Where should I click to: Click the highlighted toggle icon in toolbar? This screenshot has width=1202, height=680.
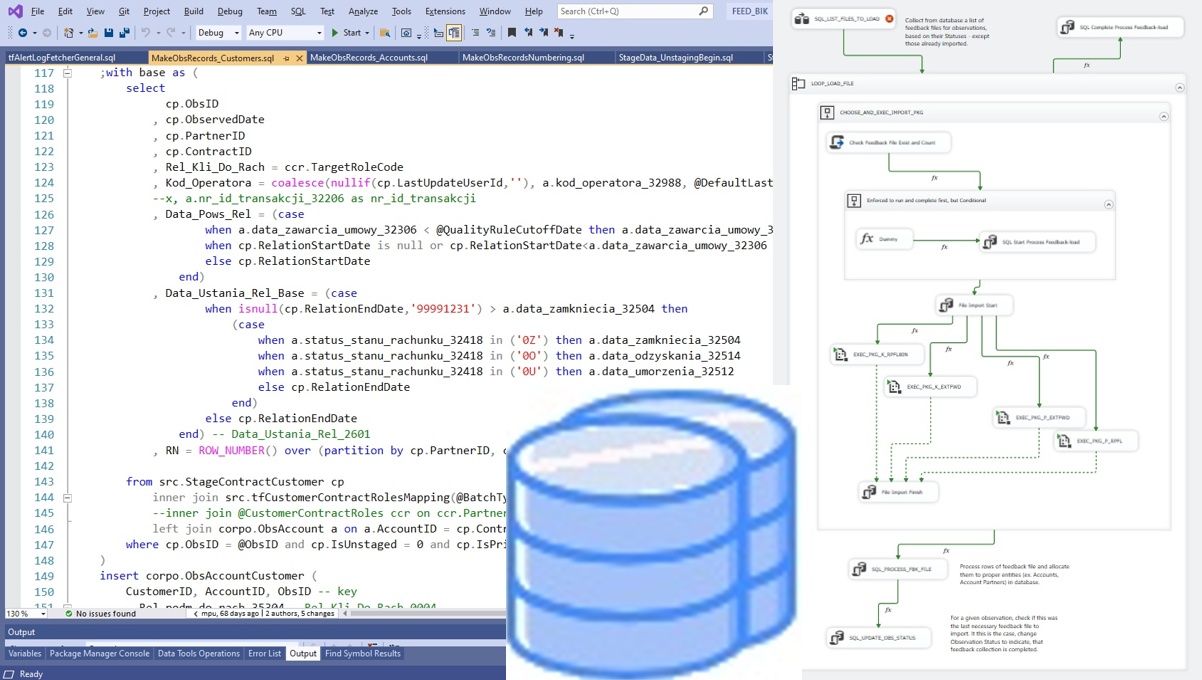pyautogui.click(x=454, y=33)
